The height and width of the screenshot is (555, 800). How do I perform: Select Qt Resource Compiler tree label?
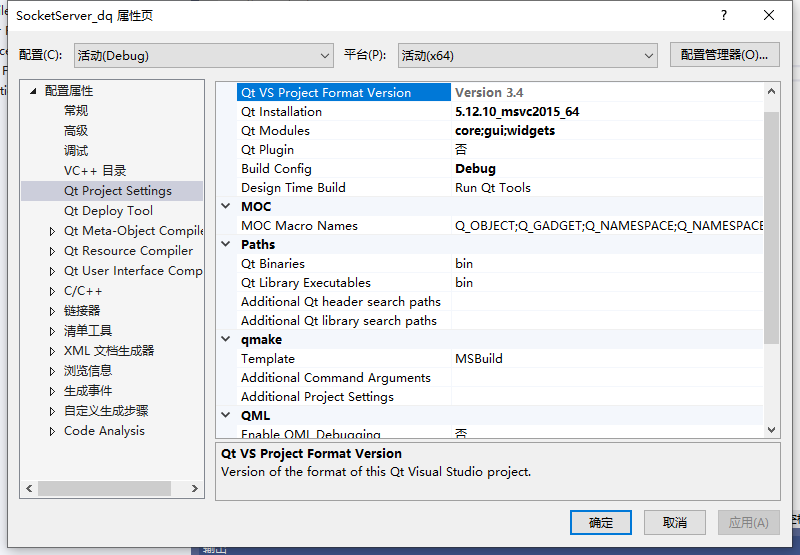129,250
